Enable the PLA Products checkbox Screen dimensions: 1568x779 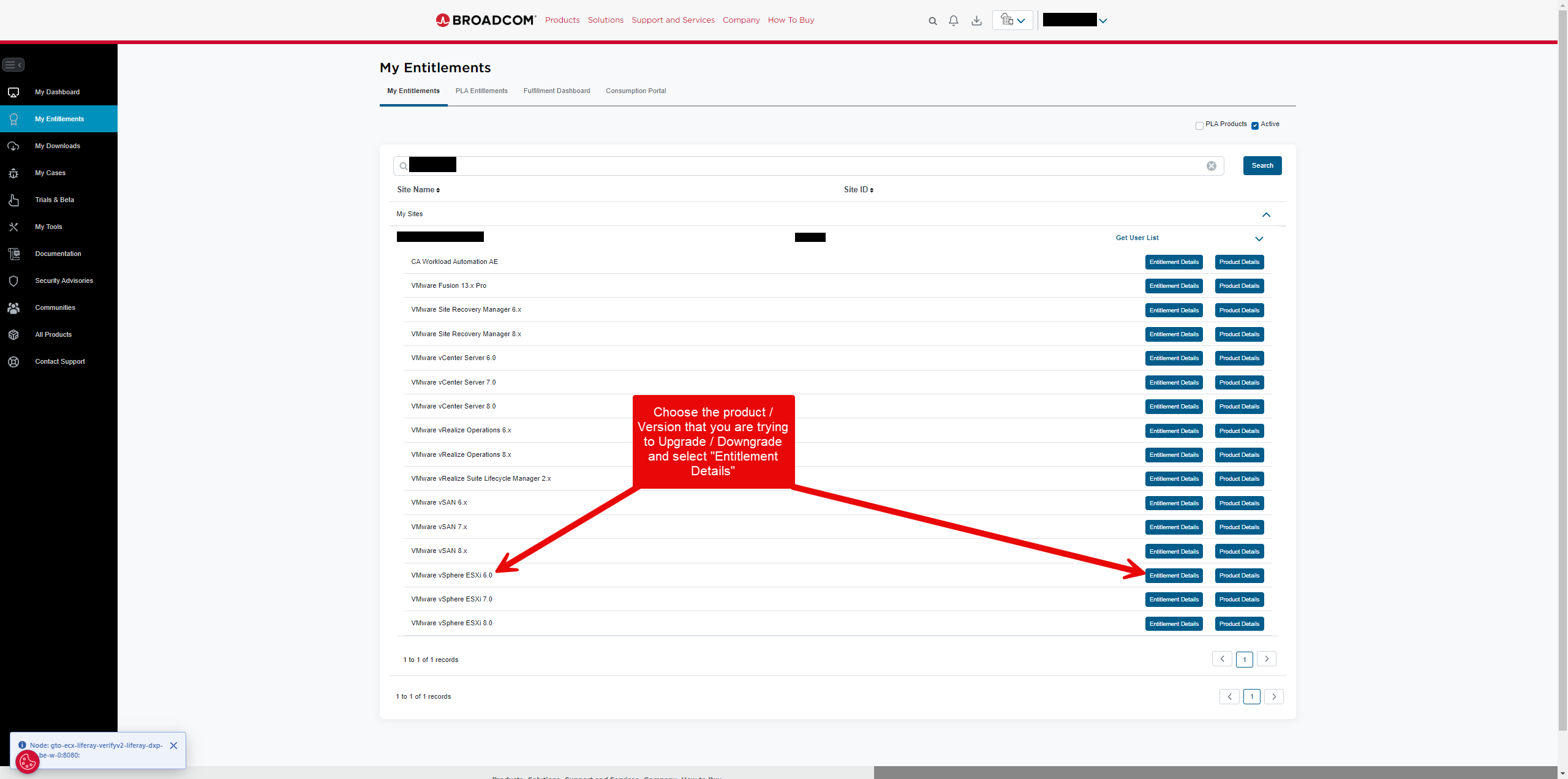coord(1199,126)
